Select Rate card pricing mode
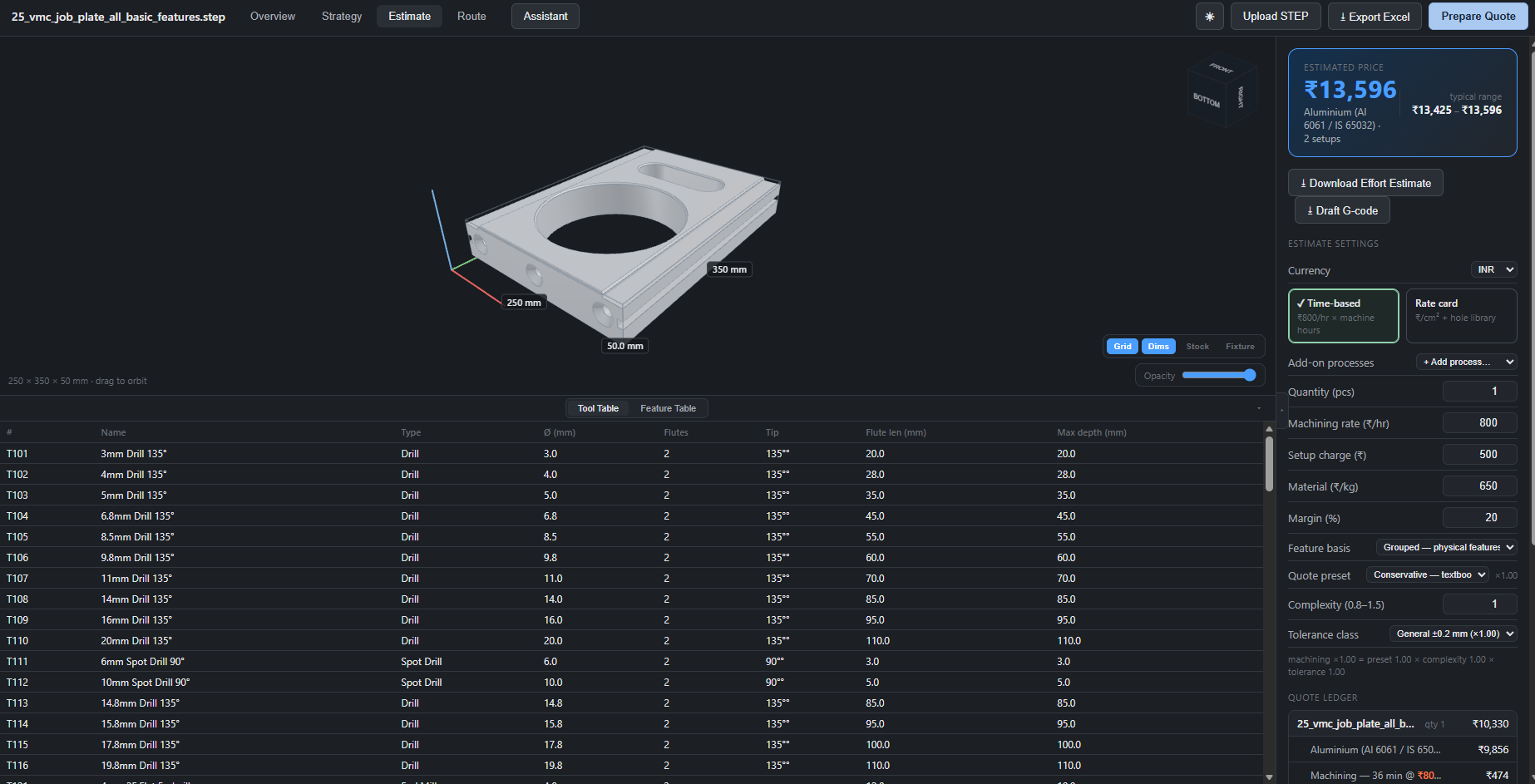 point(1461,316)
